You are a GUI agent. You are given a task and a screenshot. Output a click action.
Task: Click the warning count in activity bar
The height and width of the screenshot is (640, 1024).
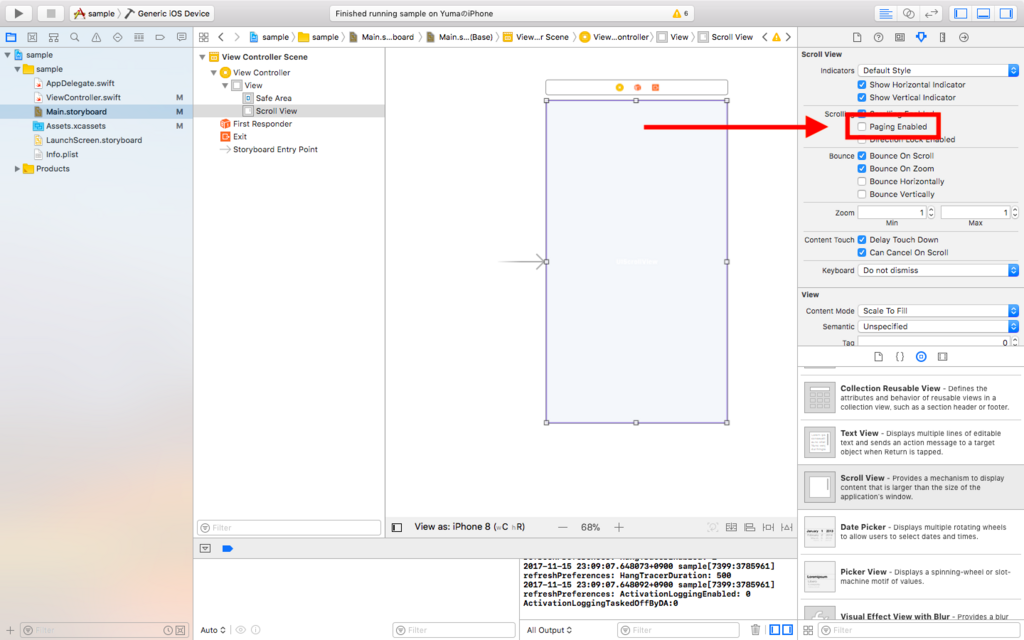tap(680, 13)
